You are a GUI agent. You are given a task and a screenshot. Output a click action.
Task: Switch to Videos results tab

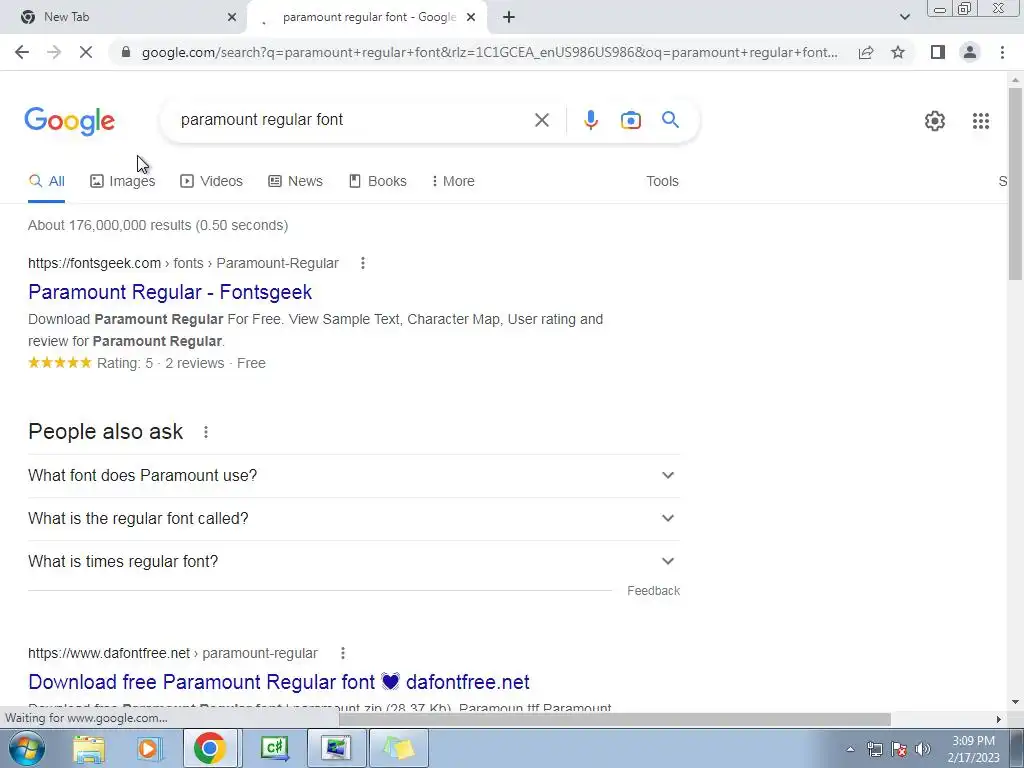(x=211, y=181)
